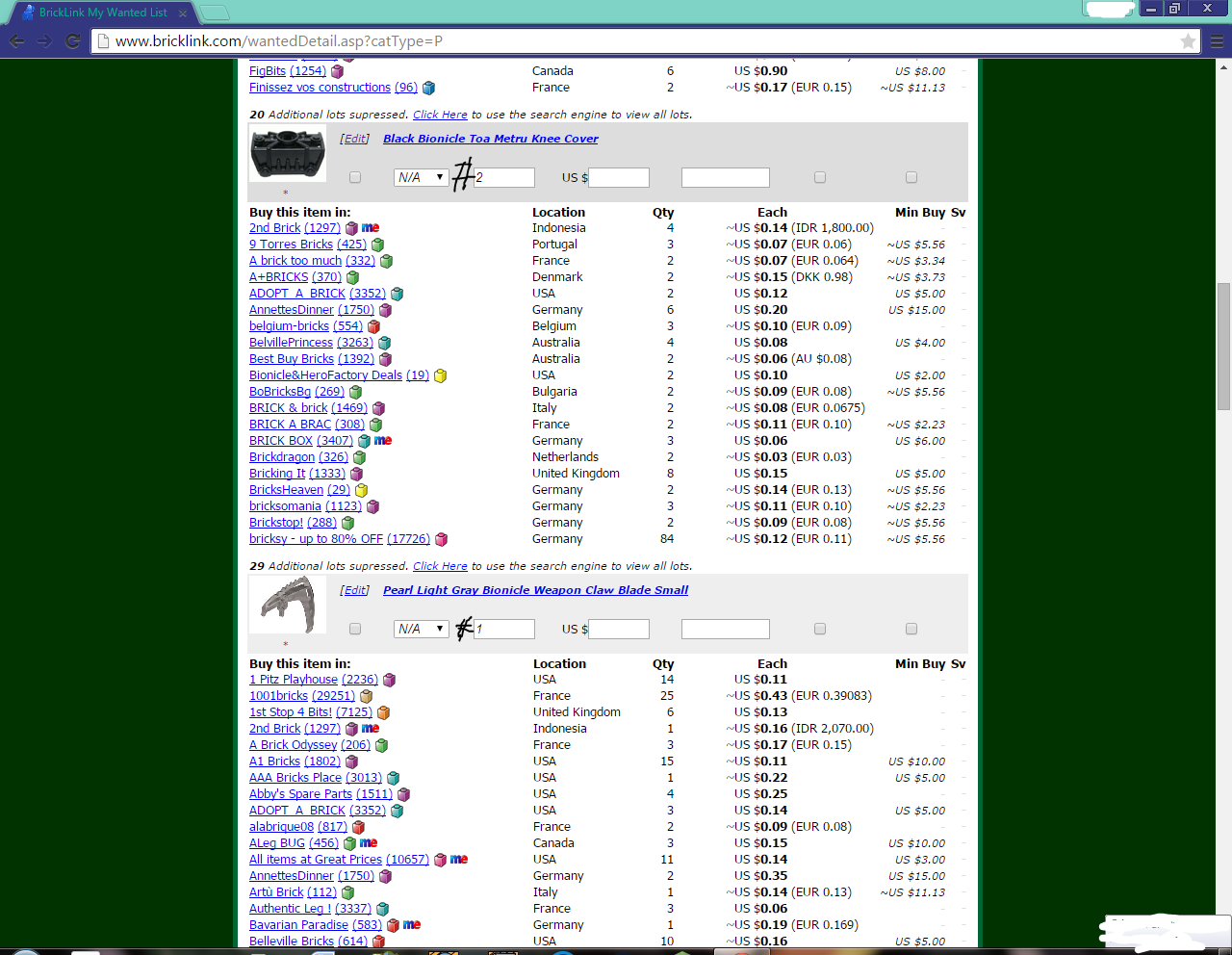1232x955 pixels.
Task: Click the yellow cube beside Bionicle&HeroFactory Deals
Action: (x=440, y=375)
